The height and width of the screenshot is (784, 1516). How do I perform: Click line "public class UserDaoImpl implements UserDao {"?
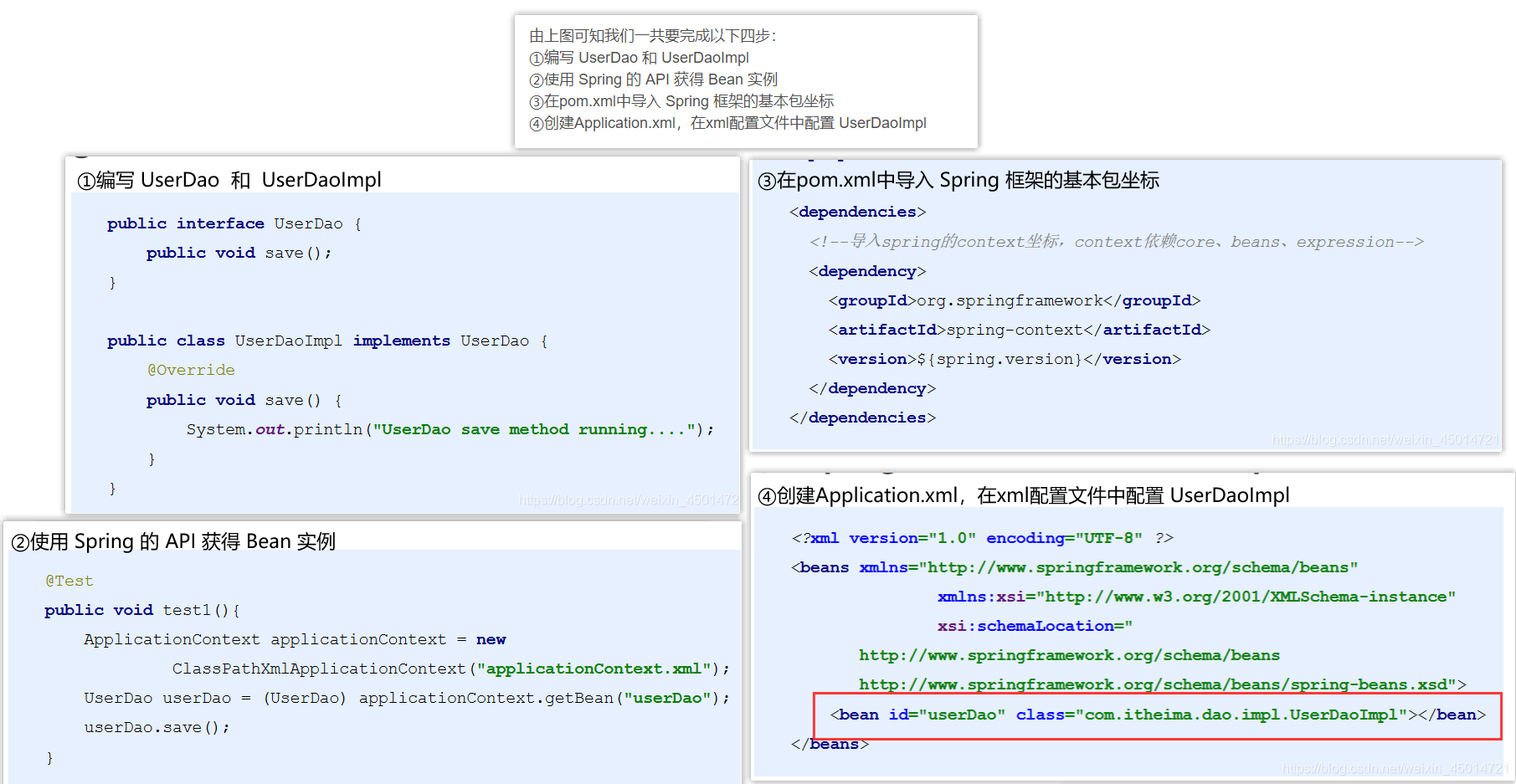[328, 341]
